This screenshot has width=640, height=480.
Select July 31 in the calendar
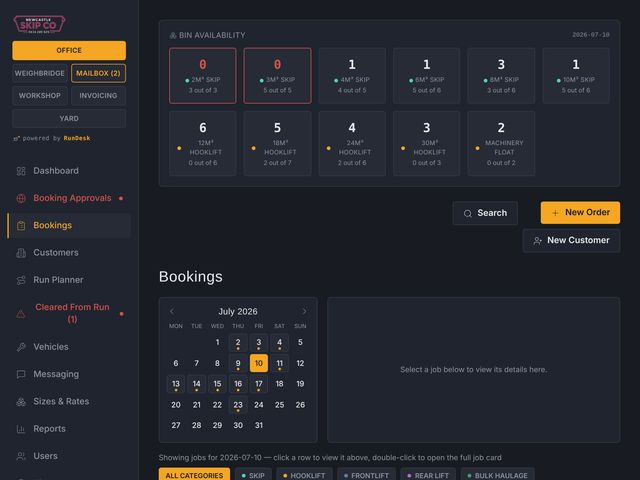(x=259, y=425)
